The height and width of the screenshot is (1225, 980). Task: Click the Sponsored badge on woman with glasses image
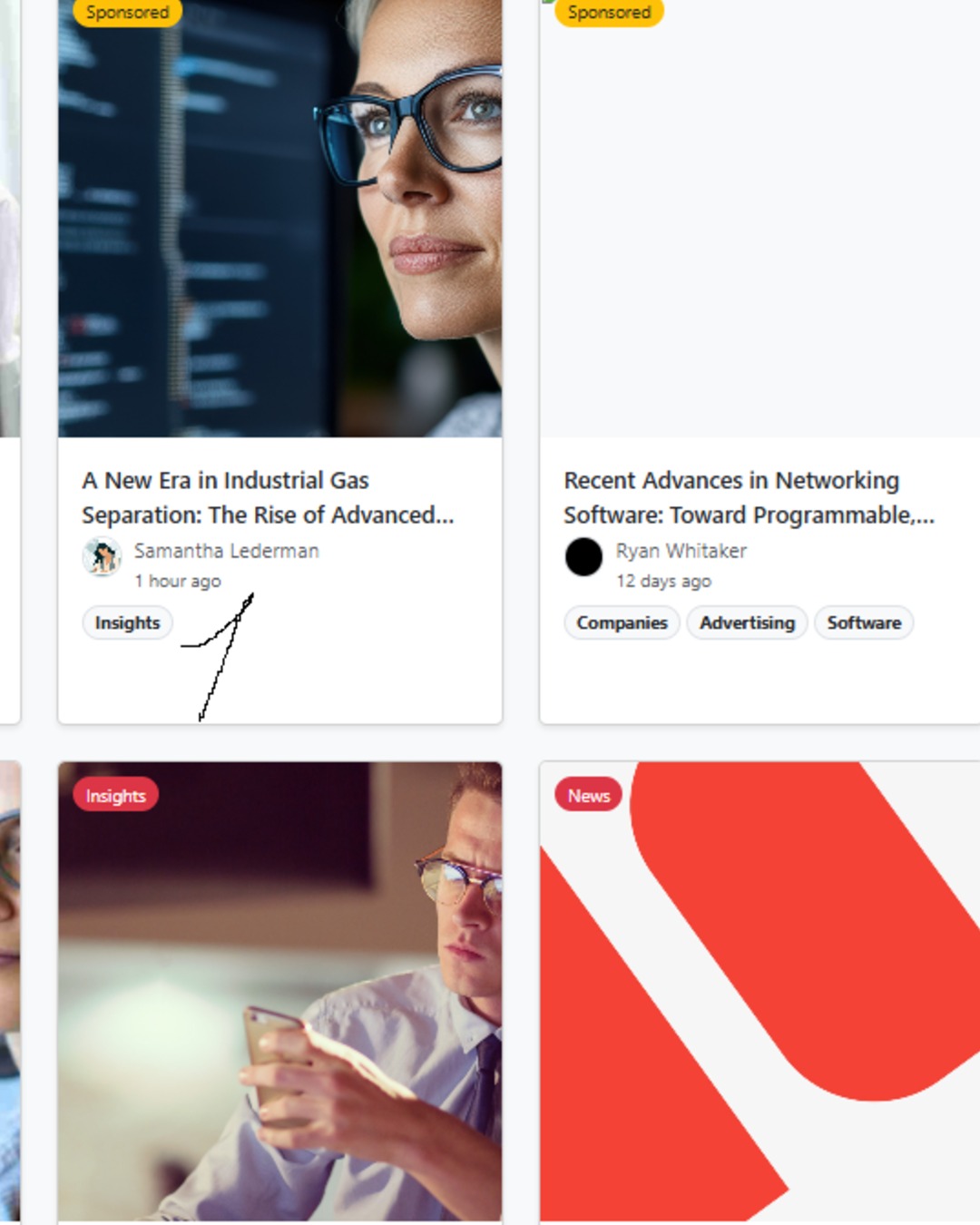(127, 13)
